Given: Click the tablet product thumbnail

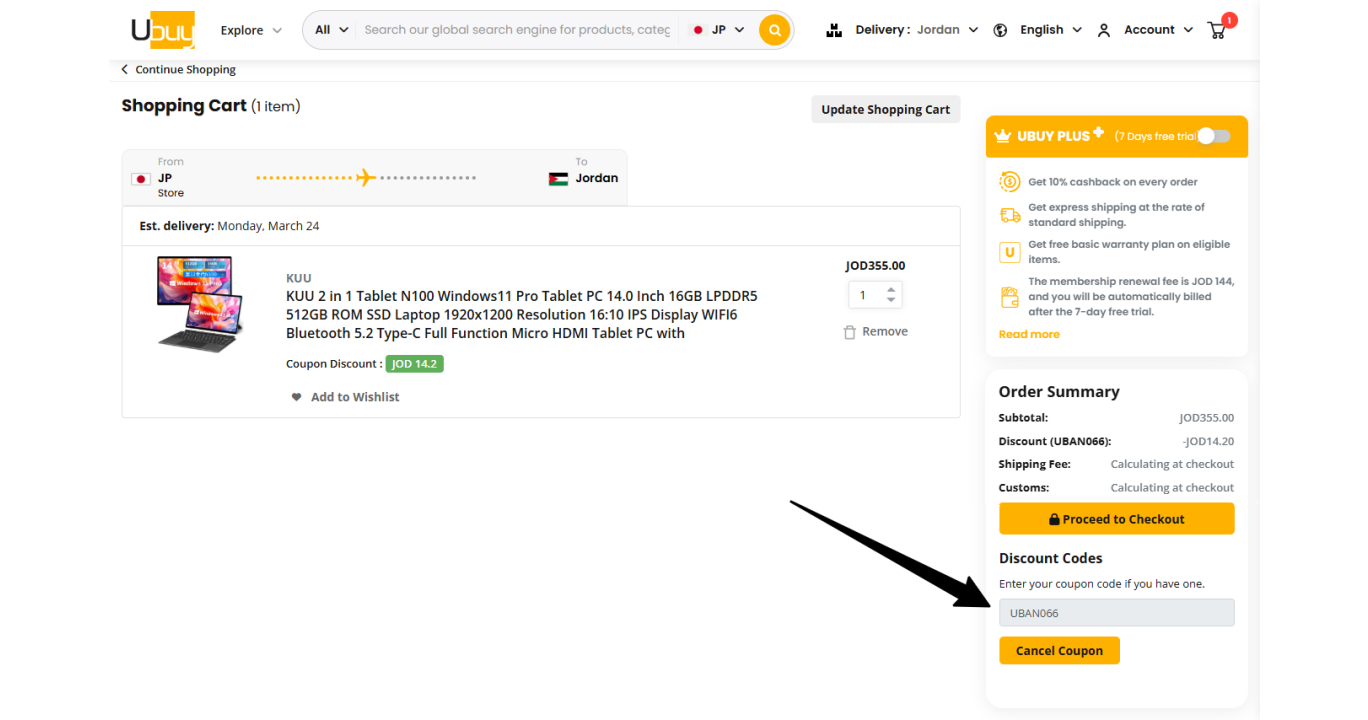Looking at the screenshot, I should [199, 304].
